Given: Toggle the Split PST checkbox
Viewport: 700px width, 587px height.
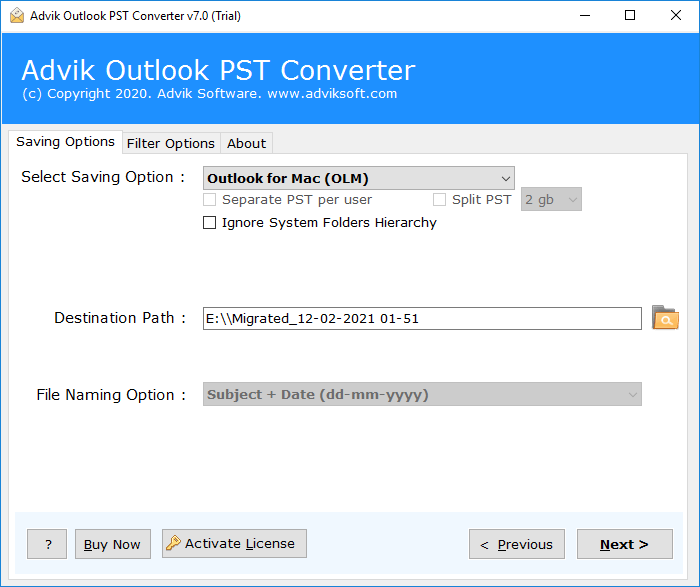Looking at the screenshot, I should [439, 200].
